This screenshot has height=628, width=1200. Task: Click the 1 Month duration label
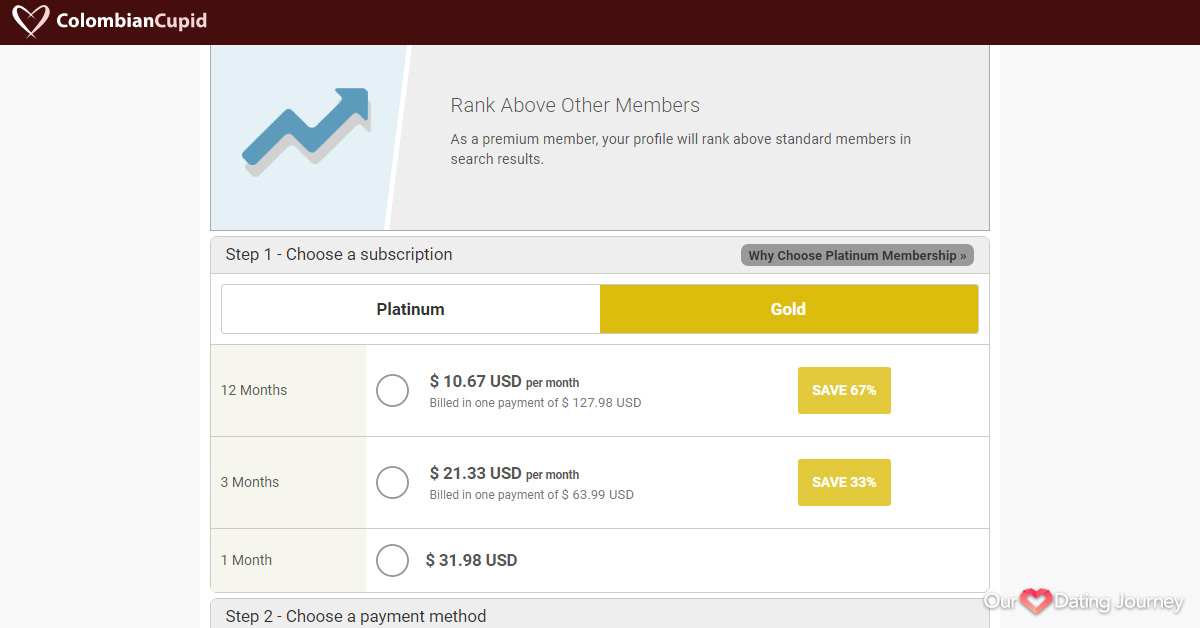[246, 560]
